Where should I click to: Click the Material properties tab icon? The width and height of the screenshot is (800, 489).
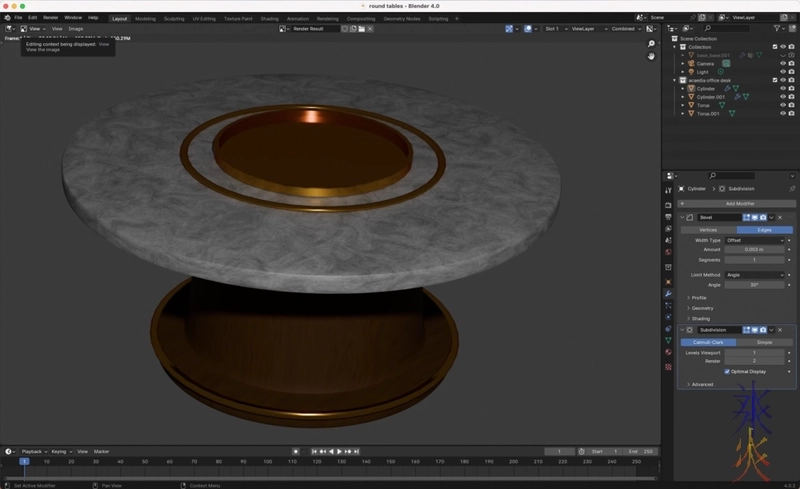[668, 353]
